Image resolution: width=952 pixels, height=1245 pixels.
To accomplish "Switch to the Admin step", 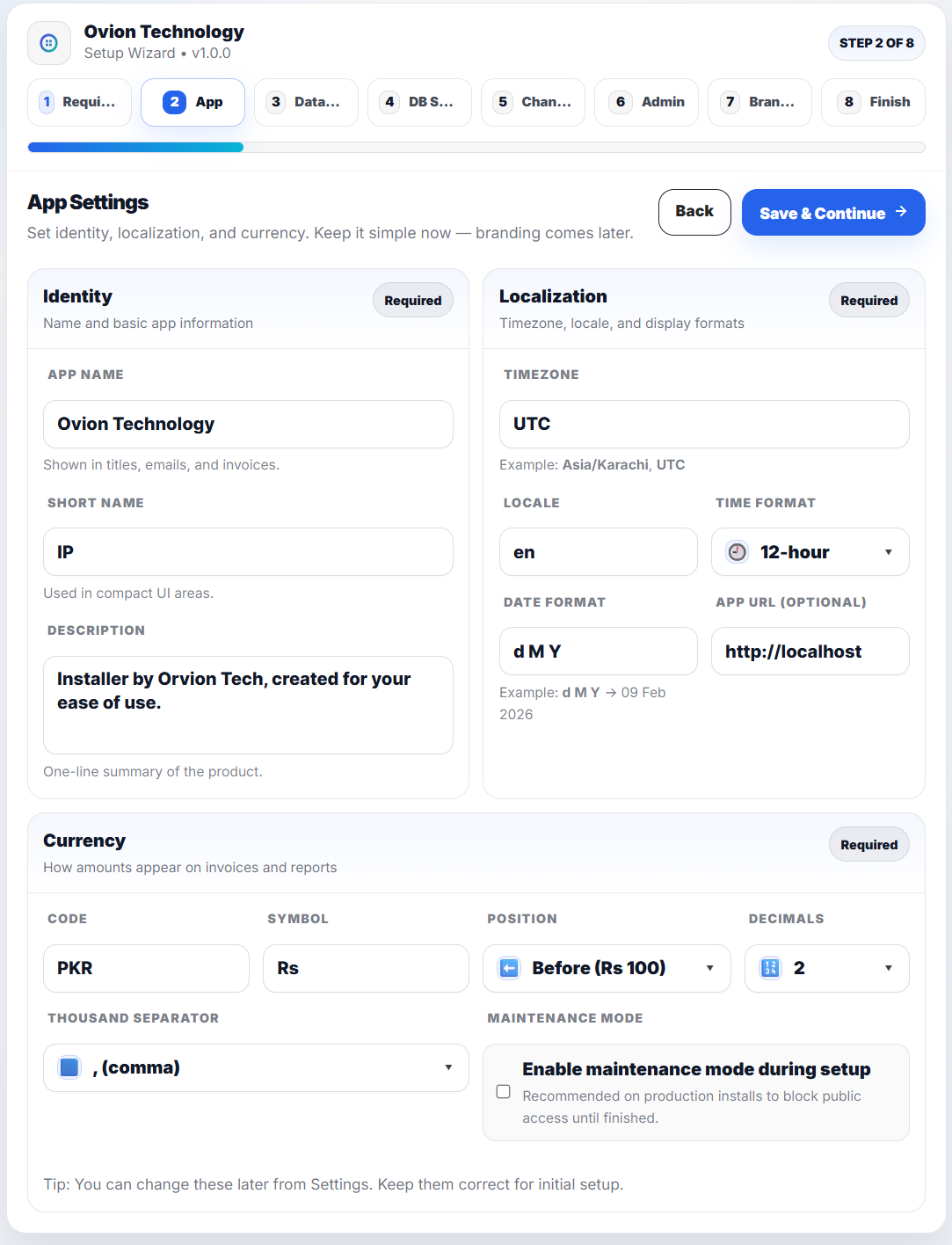I will (646, 102).
